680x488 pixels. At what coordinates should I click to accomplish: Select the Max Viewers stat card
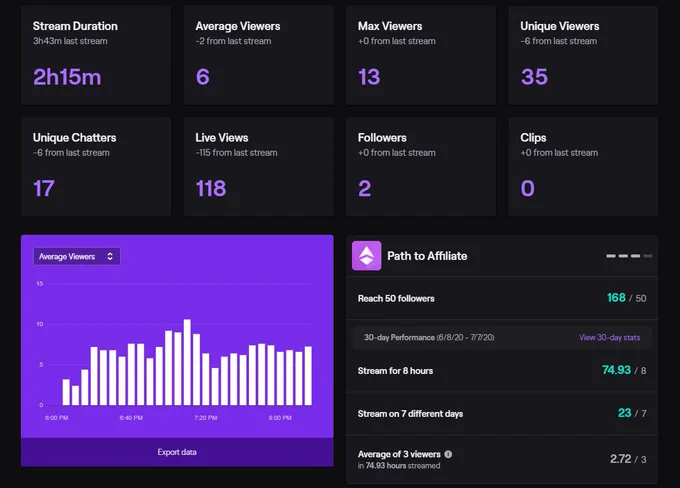click(421, 55)
